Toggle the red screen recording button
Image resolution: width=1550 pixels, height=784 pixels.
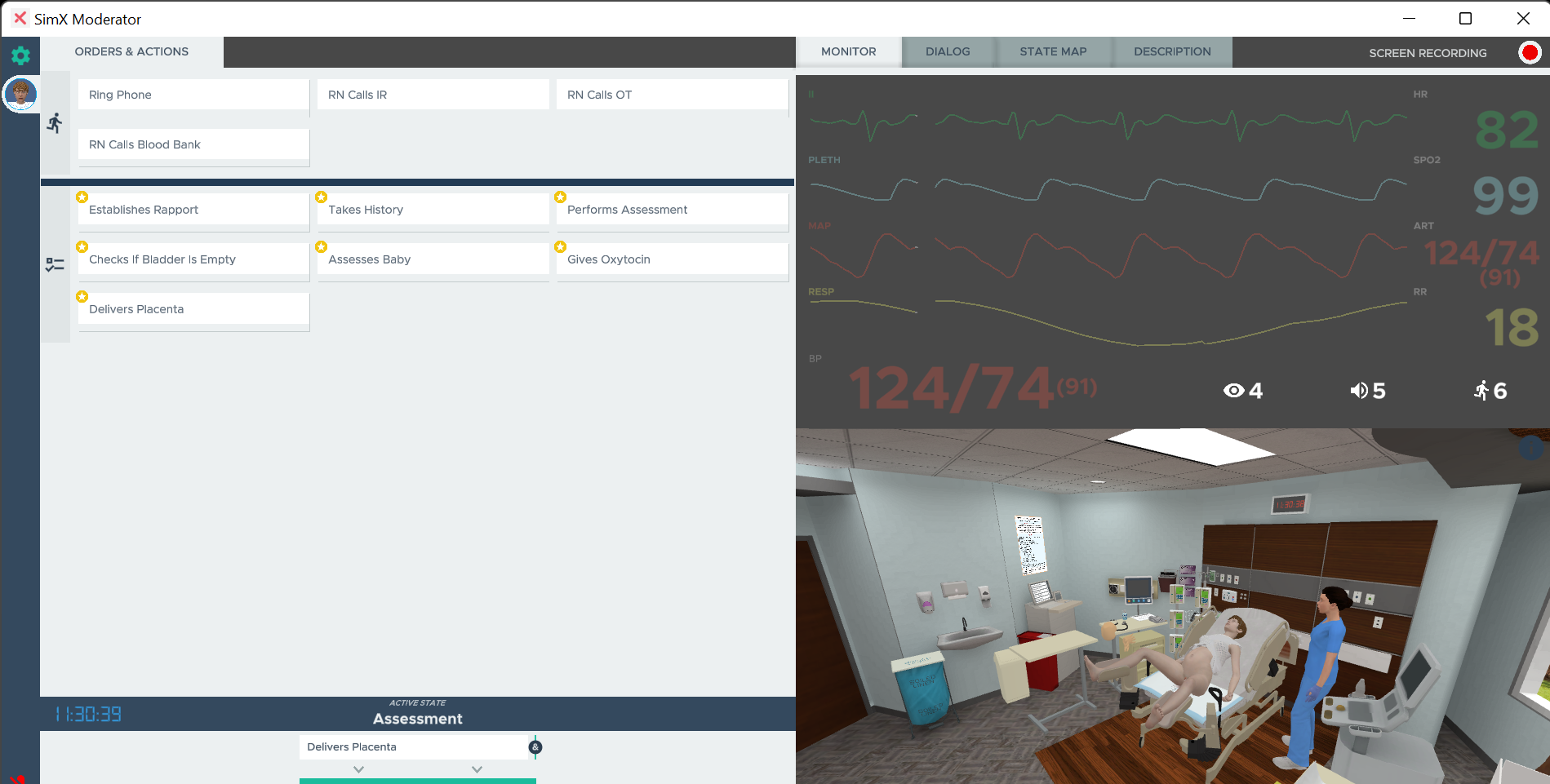tap(1529, 53)
